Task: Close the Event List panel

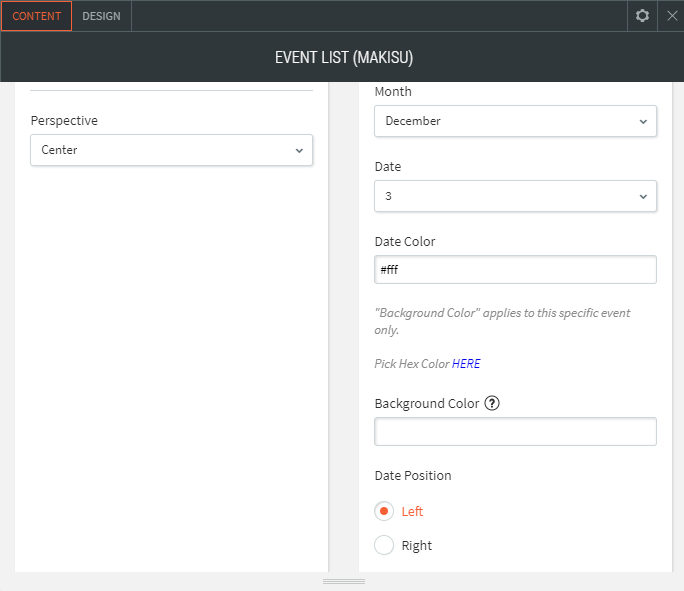Action: (671, 16)
